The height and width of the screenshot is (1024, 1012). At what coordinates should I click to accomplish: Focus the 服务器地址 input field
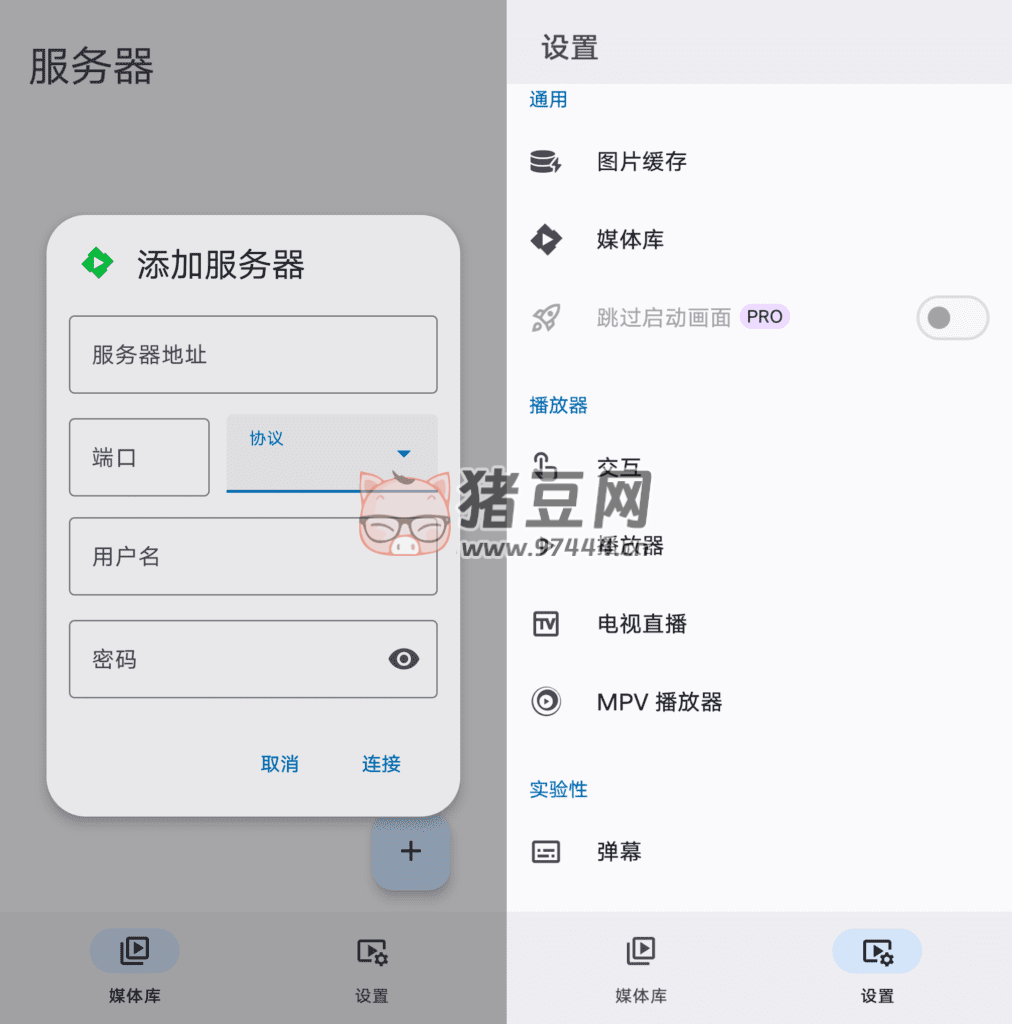point(253,355)
